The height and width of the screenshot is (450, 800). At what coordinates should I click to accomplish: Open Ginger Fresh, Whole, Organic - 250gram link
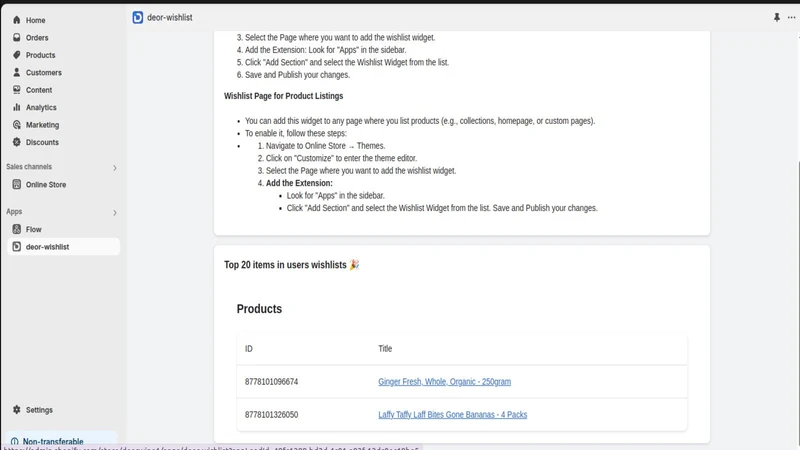[444, 382]
